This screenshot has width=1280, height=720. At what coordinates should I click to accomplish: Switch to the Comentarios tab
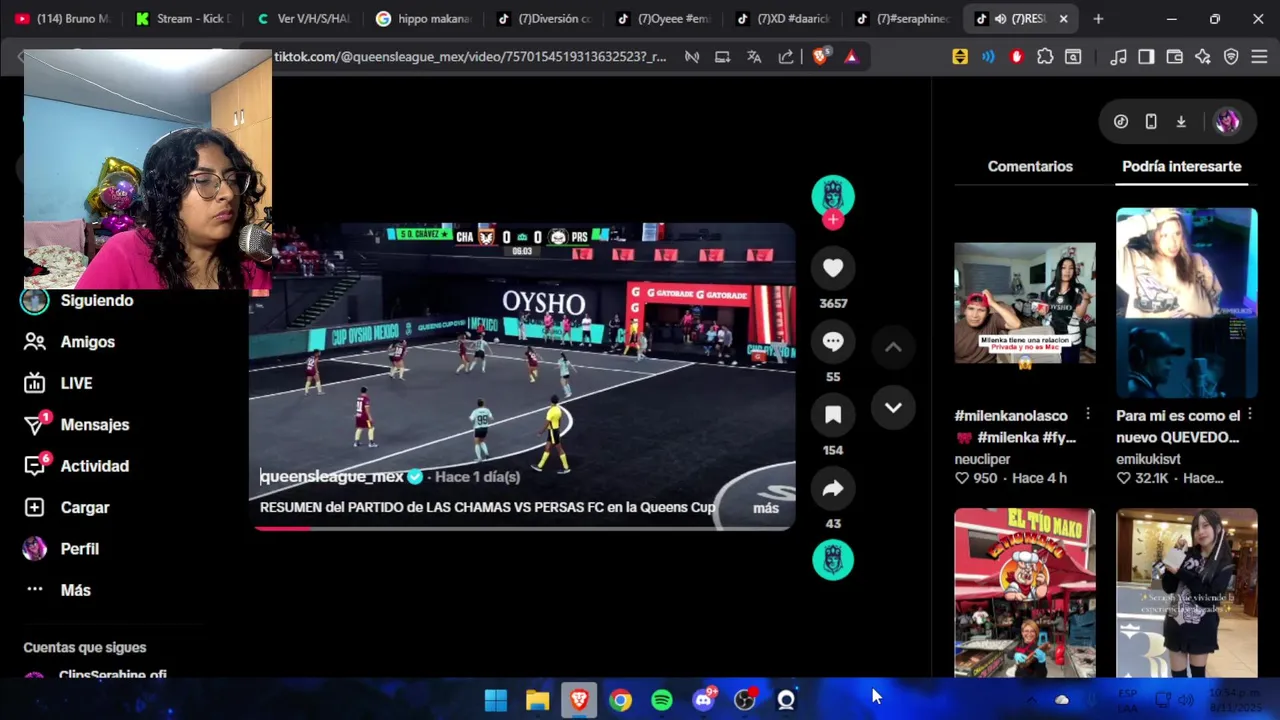[1030, 166]
